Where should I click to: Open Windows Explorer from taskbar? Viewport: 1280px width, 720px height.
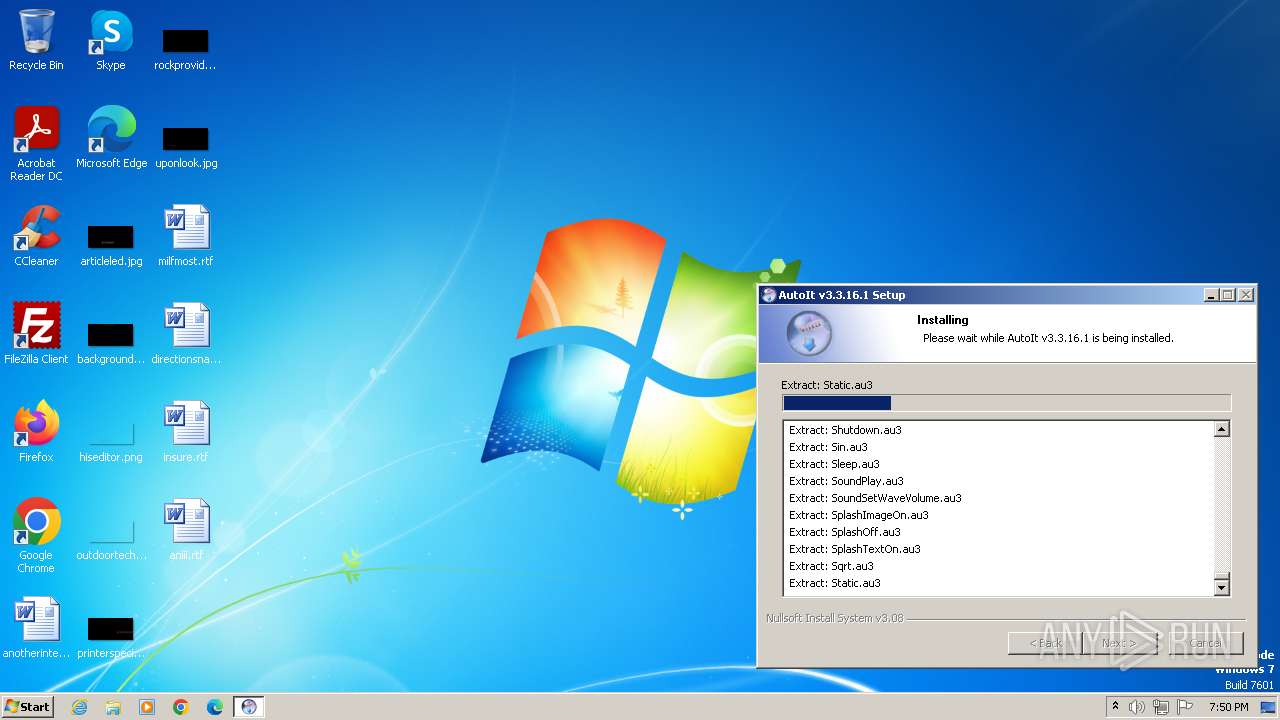pyautogui.click(x=113, y=707)
